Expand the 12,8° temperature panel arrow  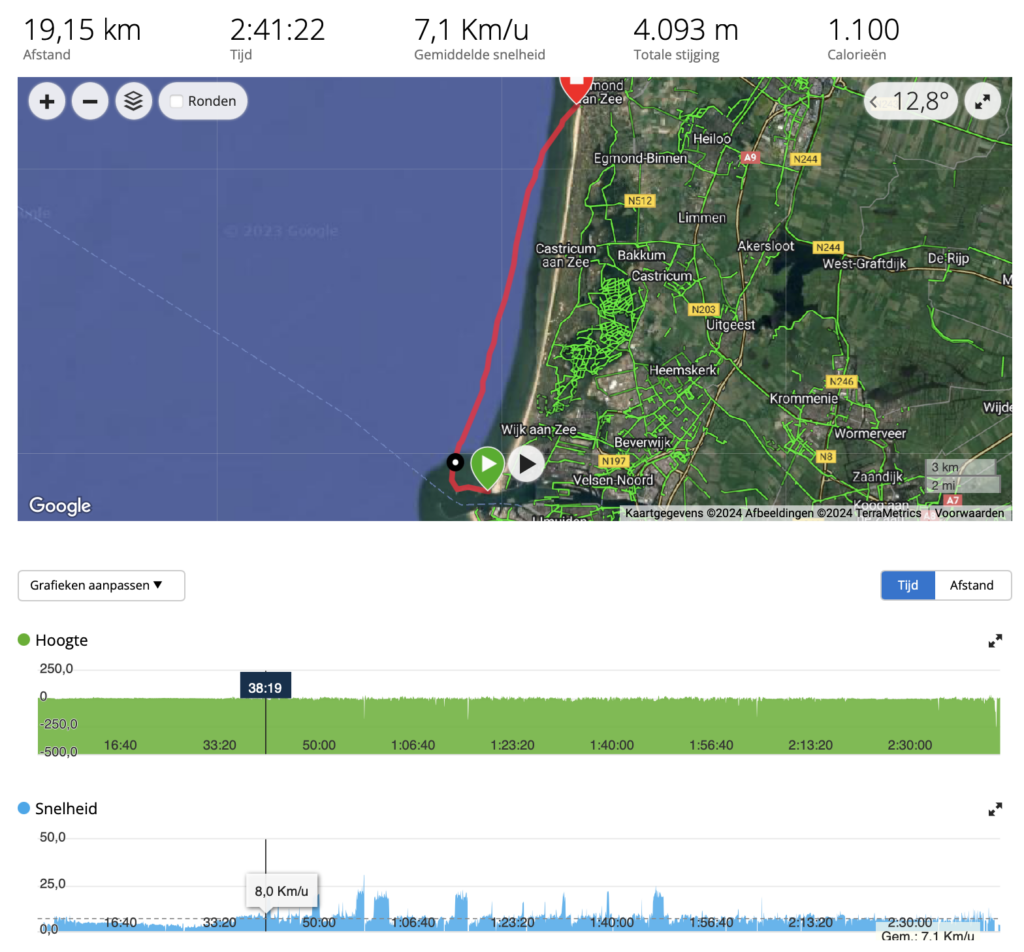click(x=874, y=101)
